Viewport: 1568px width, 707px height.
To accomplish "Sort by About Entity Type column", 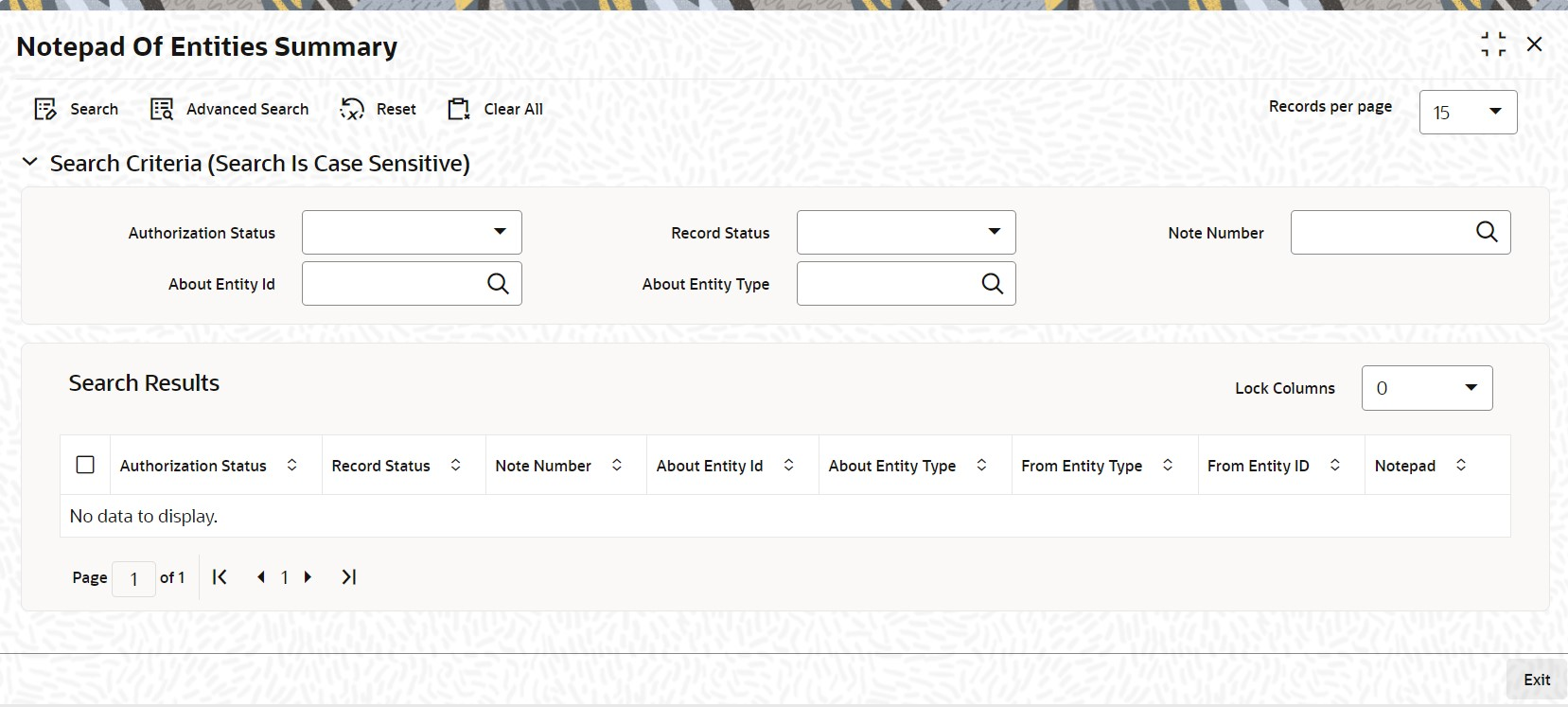I will tap(982, 465).
